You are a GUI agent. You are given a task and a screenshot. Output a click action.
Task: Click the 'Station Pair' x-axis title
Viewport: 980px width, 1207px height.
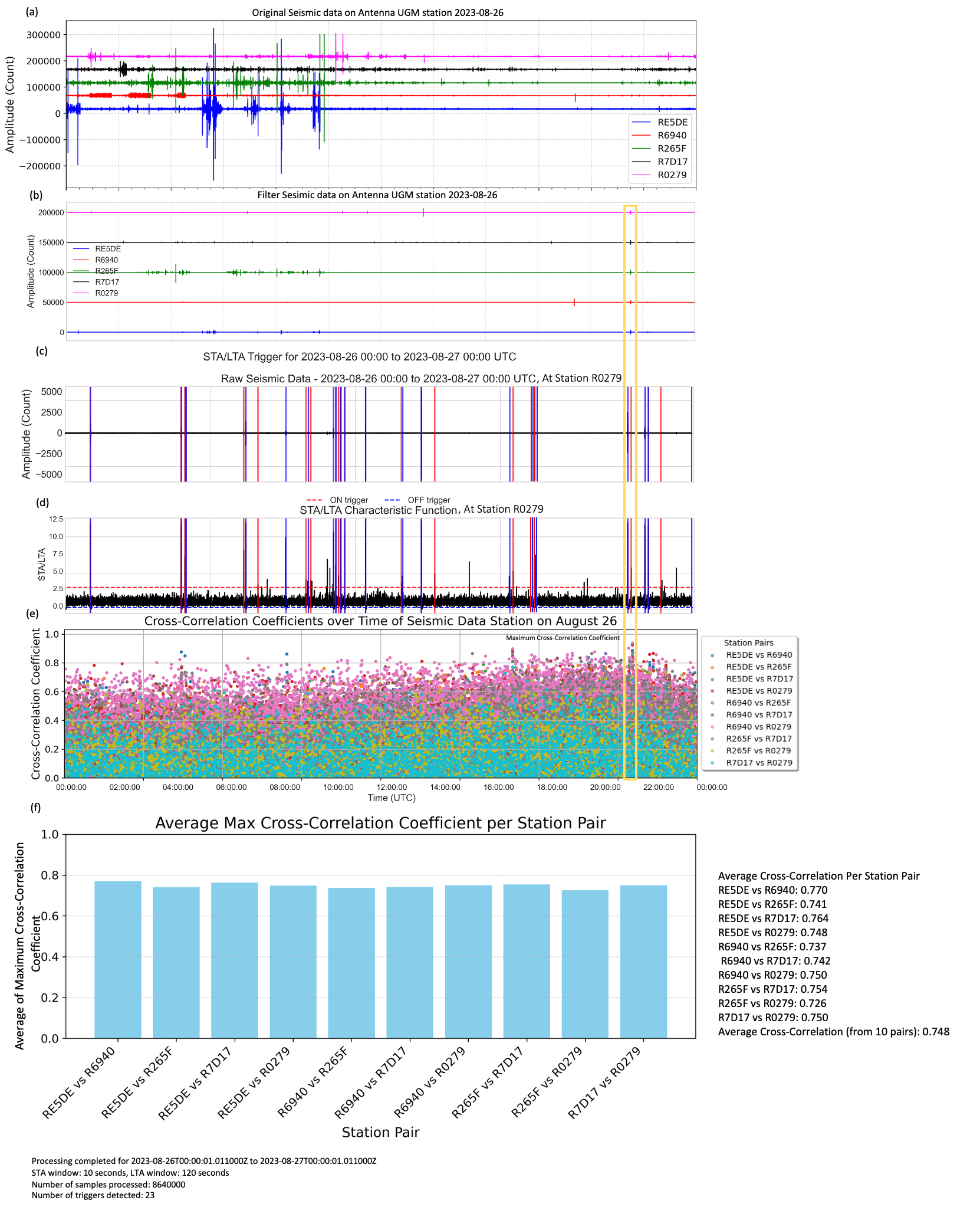(x=380, y=1132)
